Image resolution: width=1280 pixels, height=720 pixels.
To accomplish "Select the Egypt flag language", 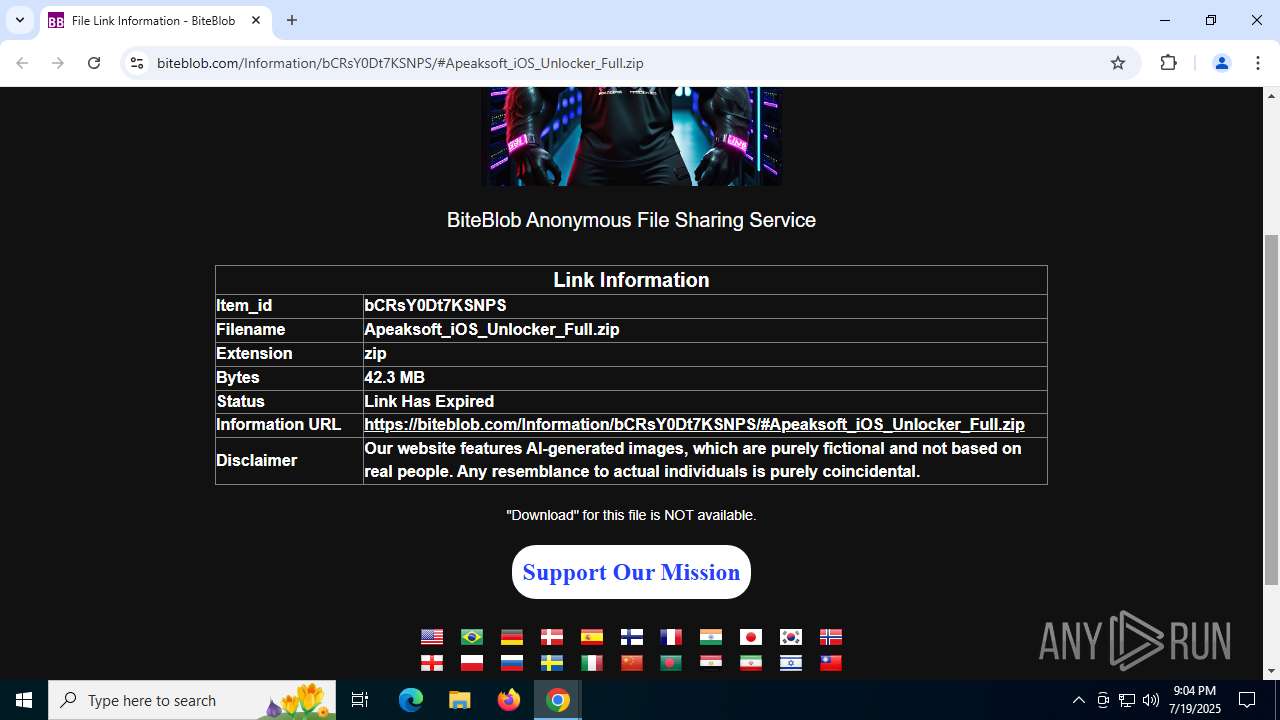I will 711,663.
